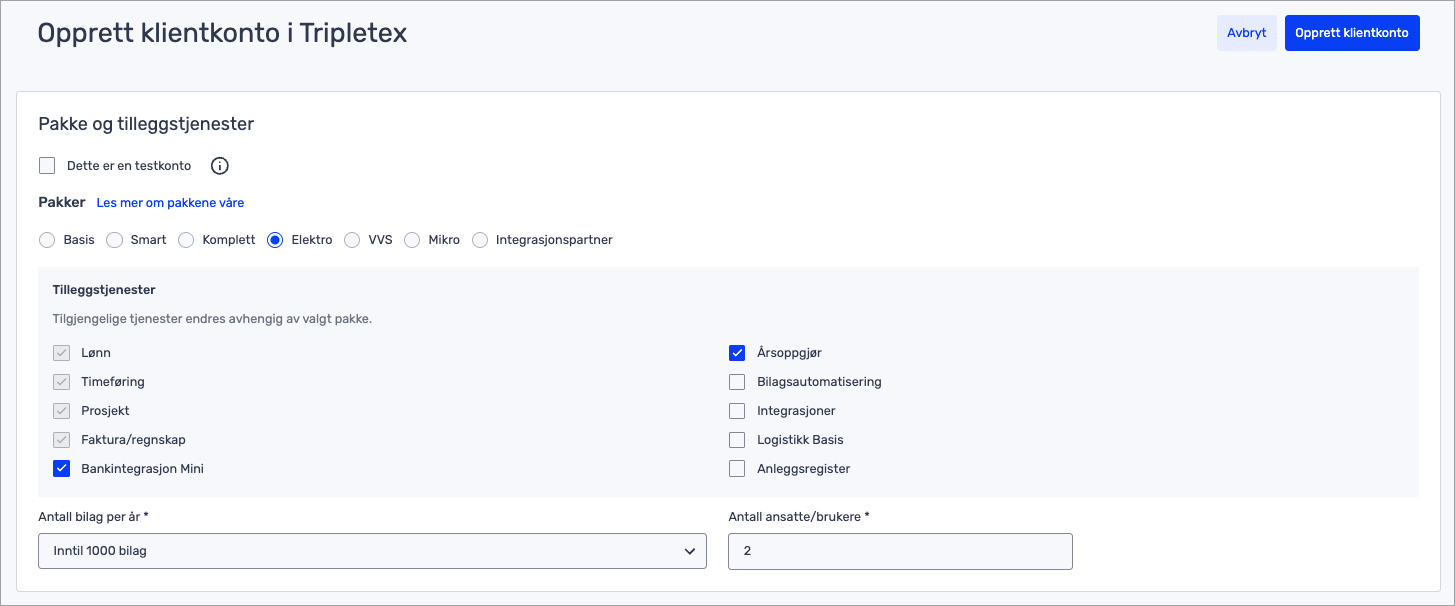Open 'Les mer om pakkene våre' link
This screenshot has width=1455, height=606.
pyautogui.click(x=170, y=203)
